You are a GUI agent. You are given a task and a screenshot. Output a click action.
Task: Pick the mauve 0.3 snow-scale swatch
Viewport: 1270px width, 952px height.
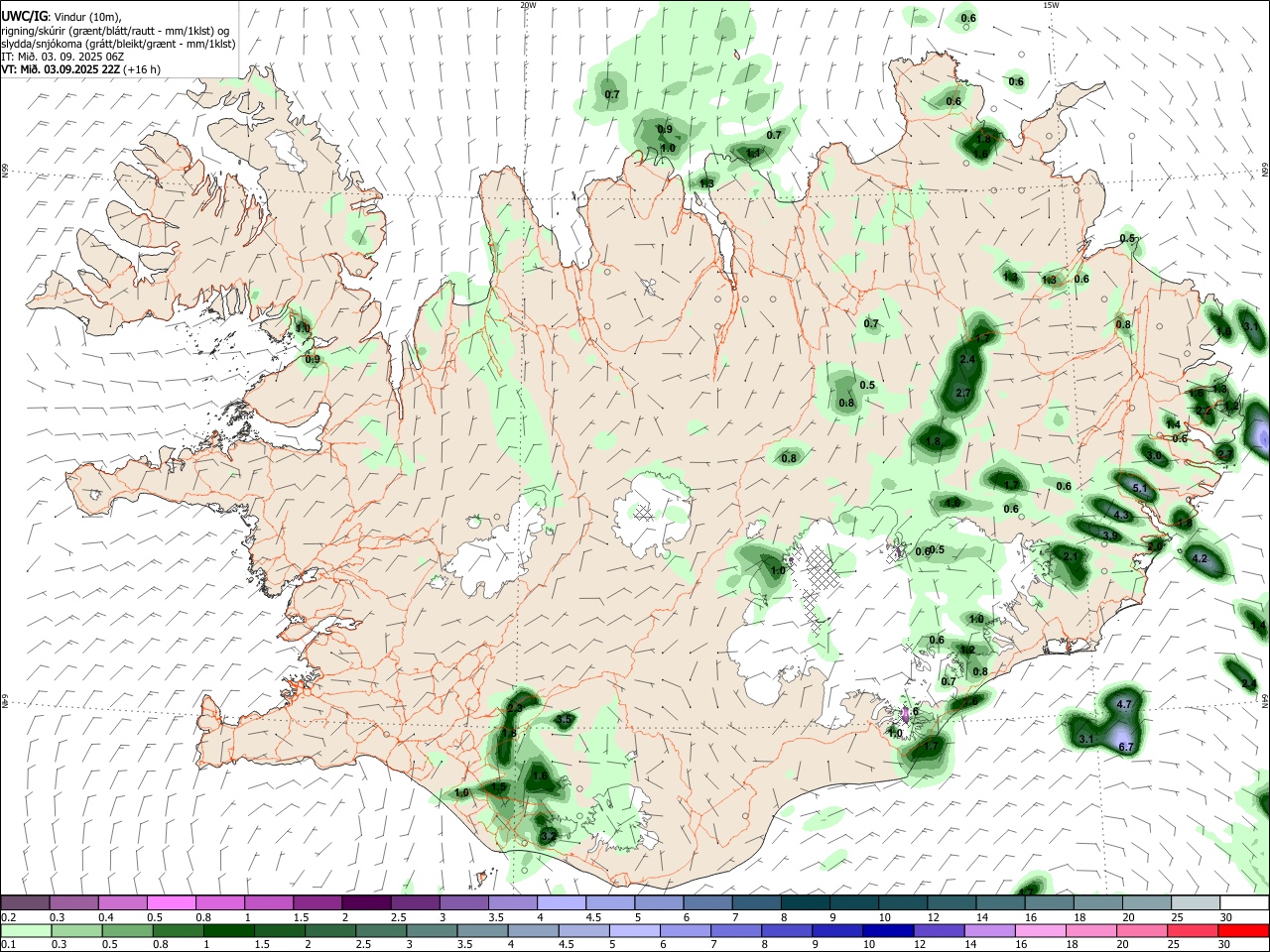tap(73, 902)
